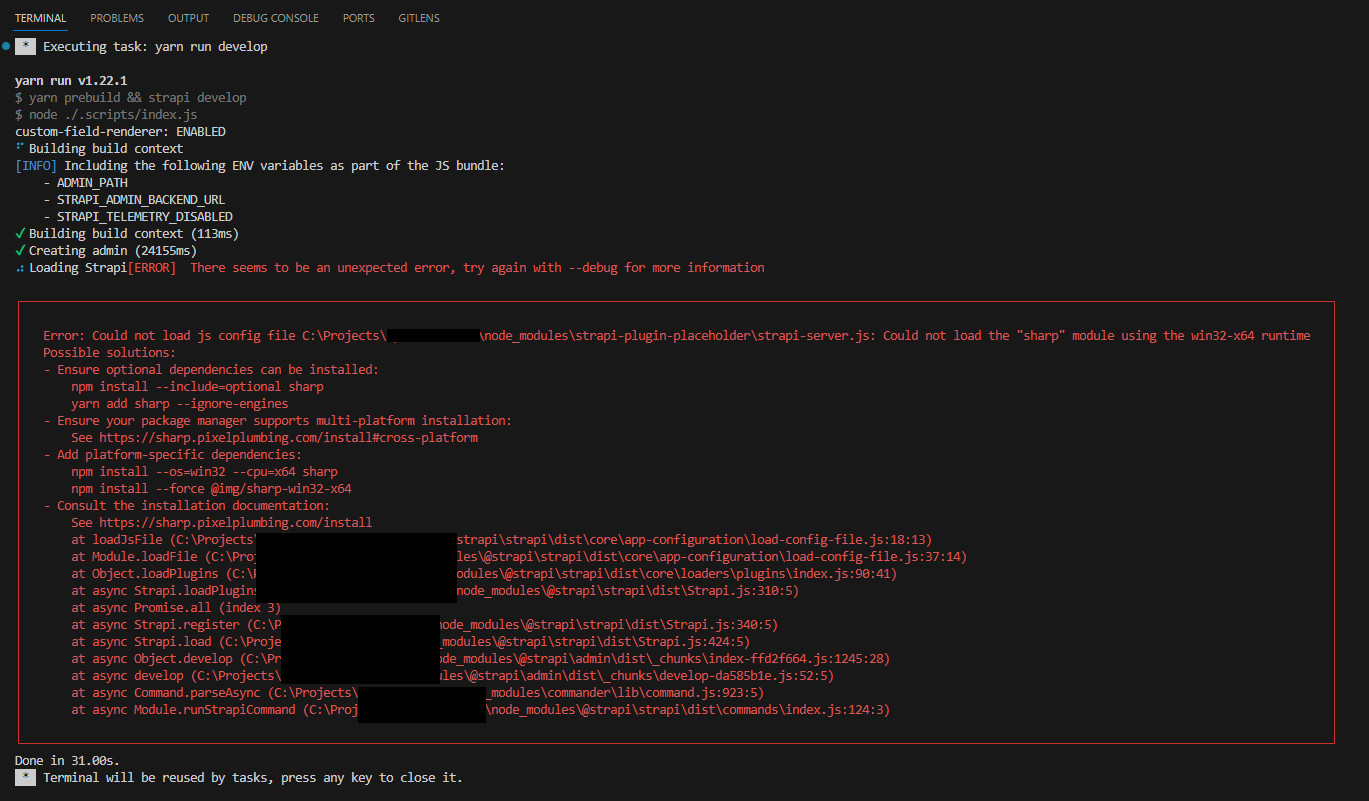This screenshot has height=801, width=1369.
Task: Click 'npm install --include=optional sharp' command
Action: [197, 386]
